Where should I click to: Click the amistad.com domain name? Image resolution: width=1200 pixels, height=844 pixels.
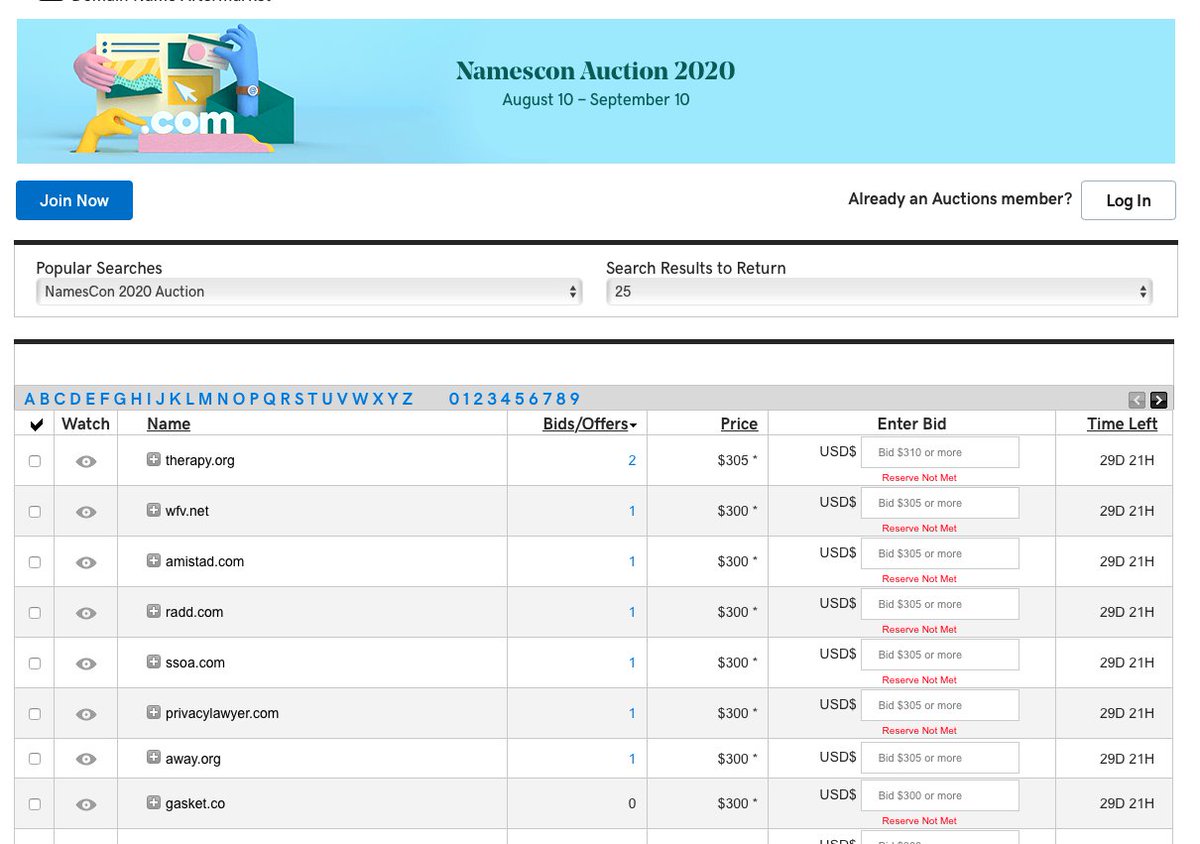coord(205,562)
